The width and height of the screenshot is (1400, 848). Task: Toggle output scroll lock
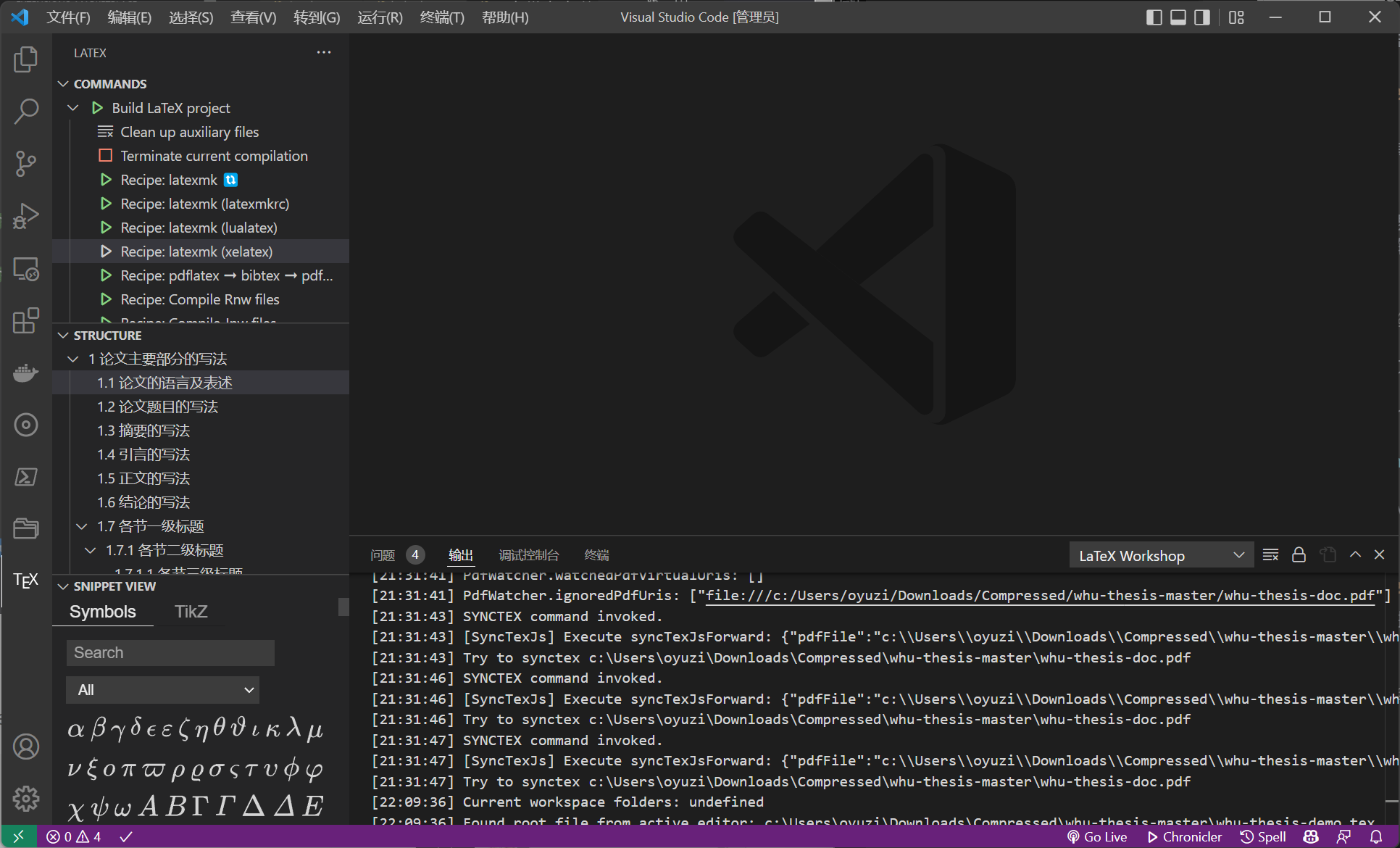click(x=1299, y=554)
